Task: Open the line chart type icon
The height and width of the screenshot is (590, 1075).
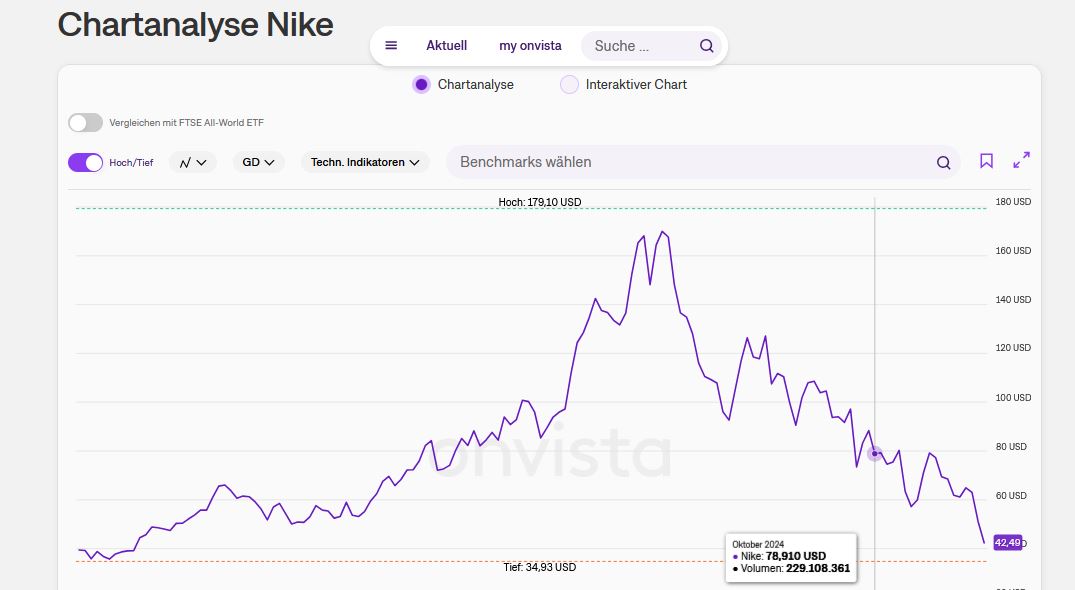Action: coord(185,161)
